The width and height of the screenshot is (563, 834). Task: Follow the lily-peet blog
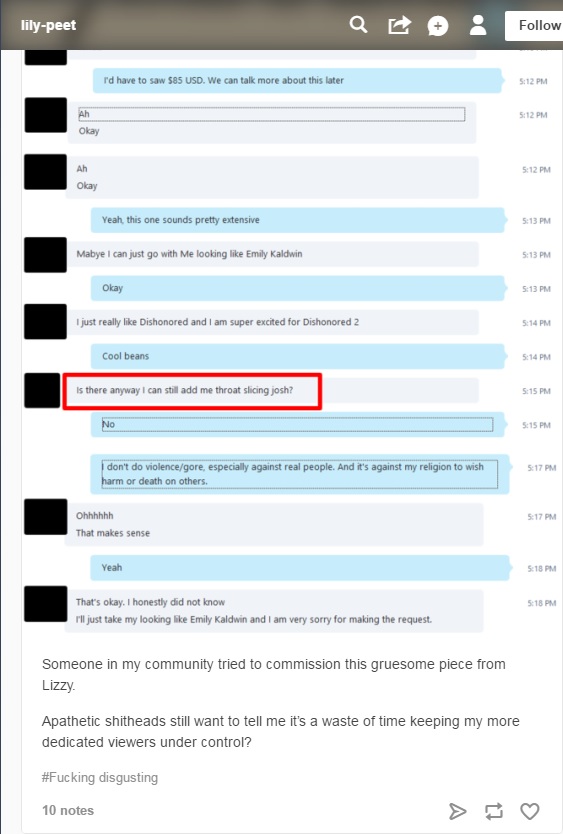[x=534, y=26]
